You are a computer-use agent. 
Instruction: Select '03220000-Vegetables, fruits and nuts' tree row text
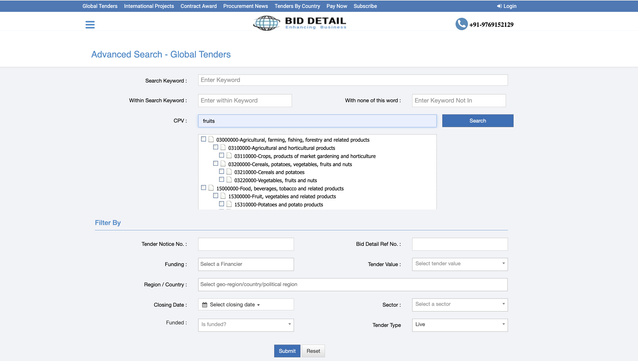point(275,180)
